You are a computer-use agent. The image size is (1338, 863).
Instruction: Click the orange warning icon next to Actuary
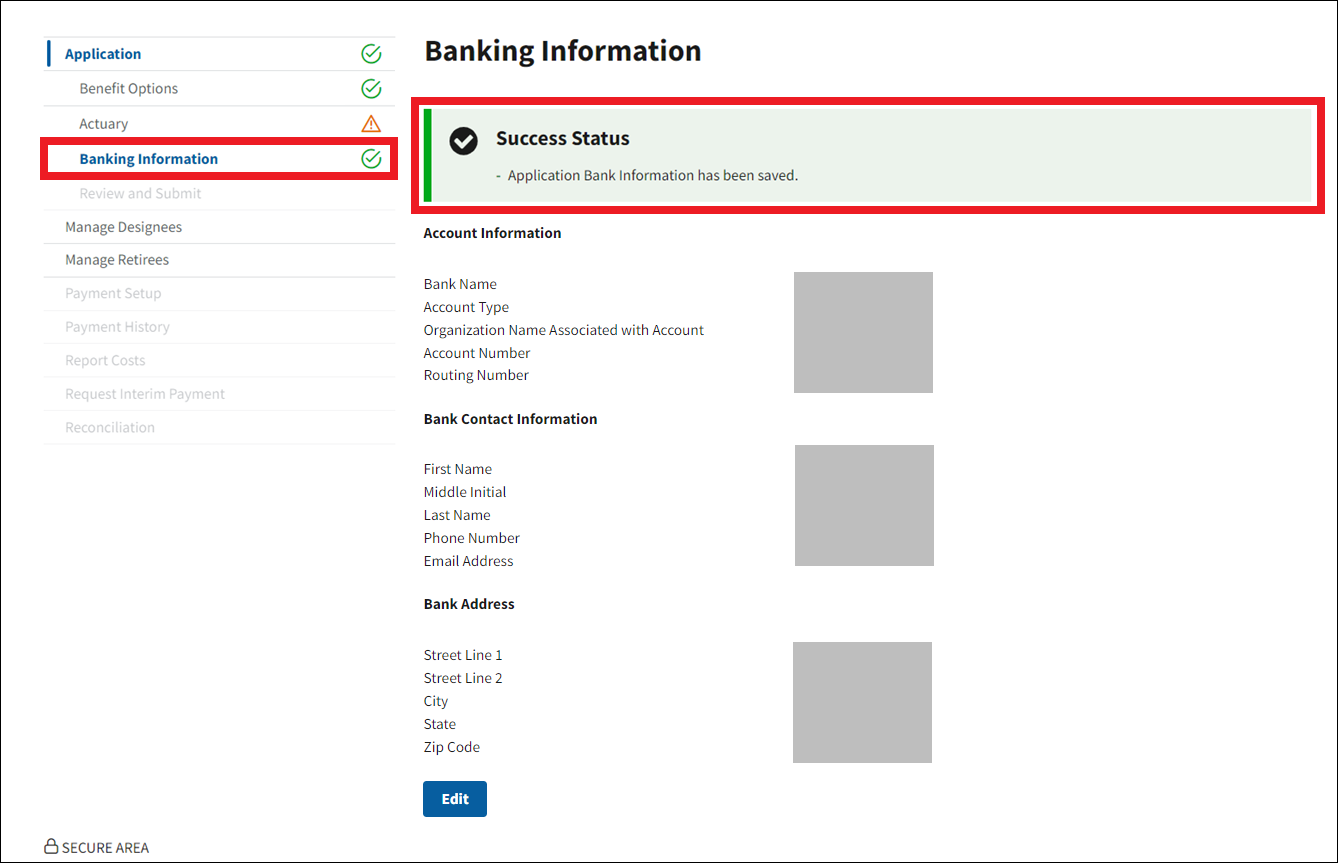tap(371, 124)
